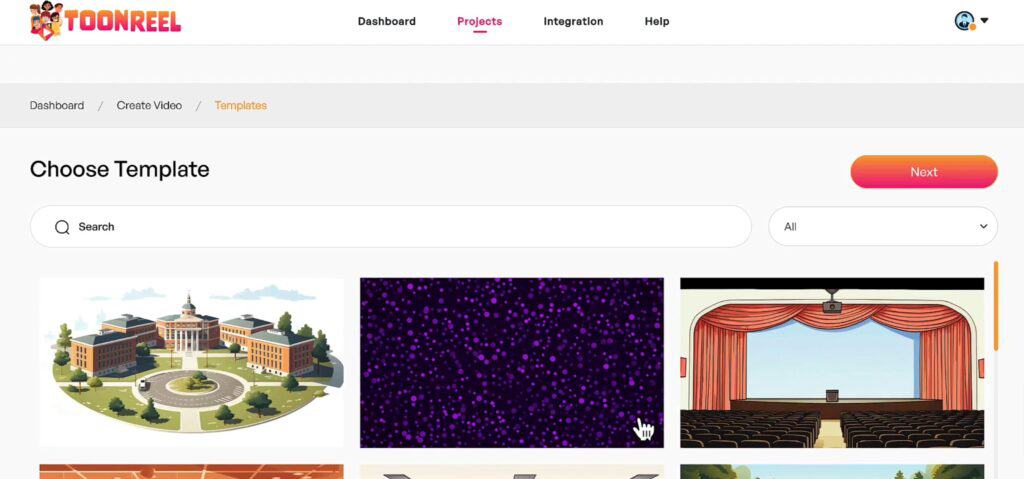Click into the template Search field
Screen dimensions: 1024x479
(391, 227)
